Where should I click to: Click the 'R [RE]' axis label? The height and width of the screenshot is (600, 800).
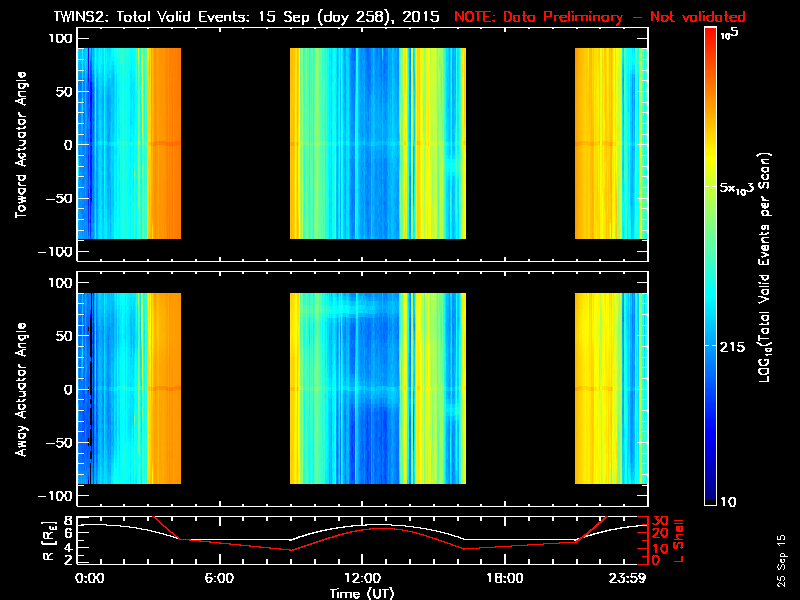click(48, 541)
